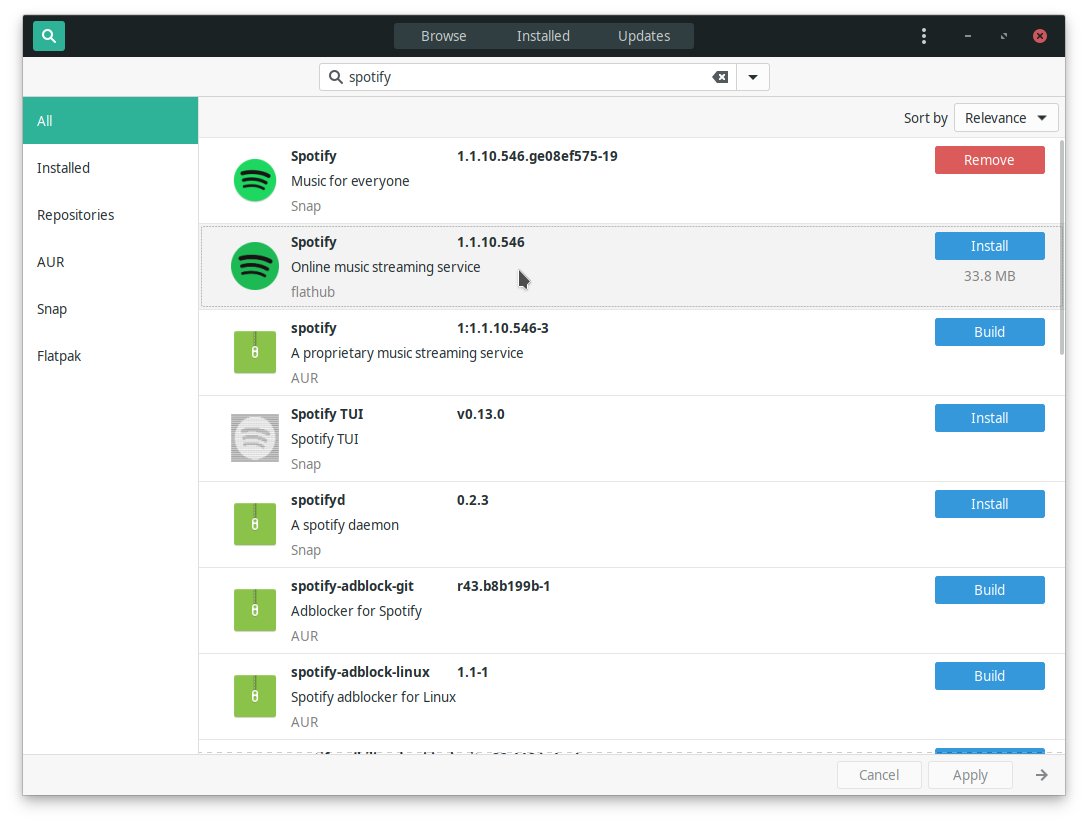Viewport: 1088px width, 826px height.
Task: Click version "1:1.1.10.546-3" text
Action: coord(502,328)
